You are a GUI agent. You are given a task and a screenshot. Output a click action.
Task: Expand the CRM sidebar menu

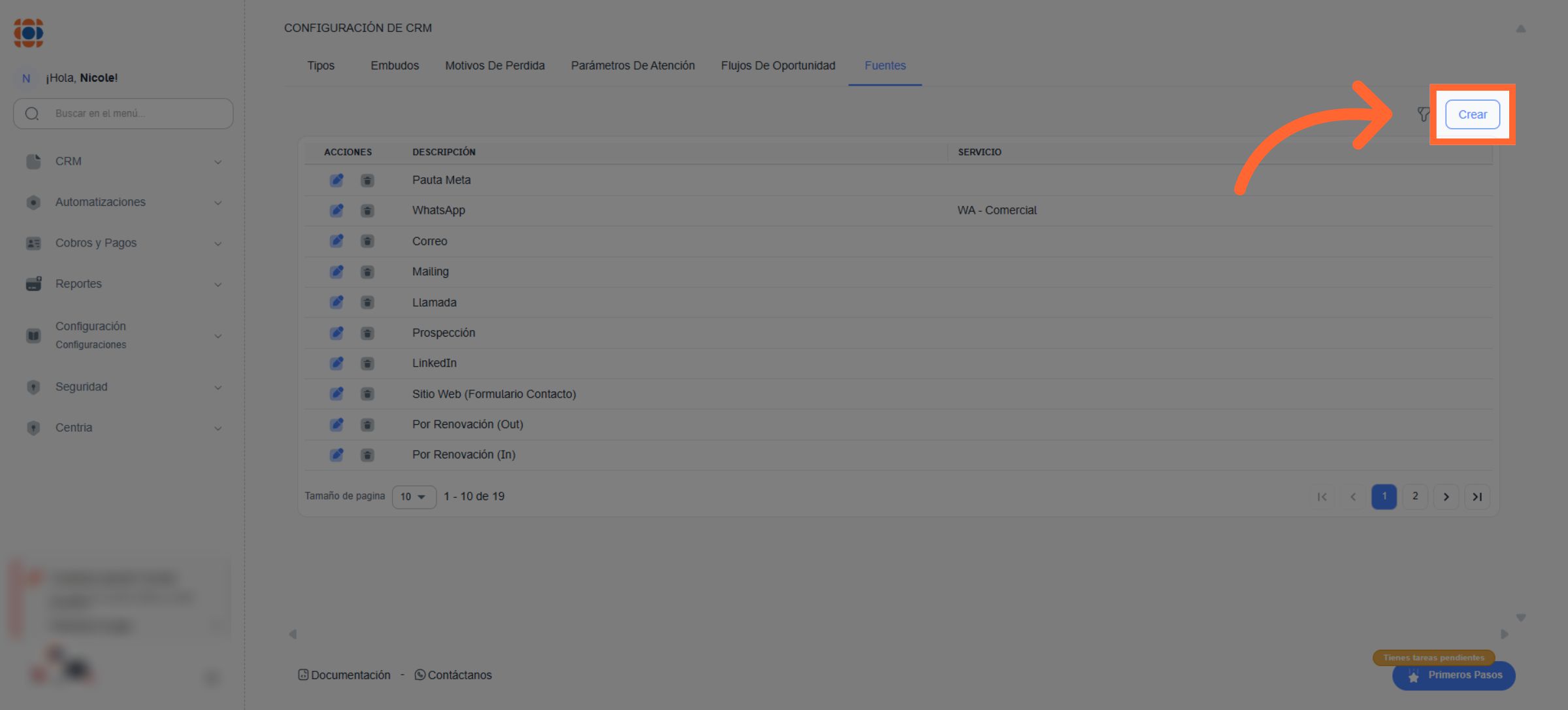123,161
